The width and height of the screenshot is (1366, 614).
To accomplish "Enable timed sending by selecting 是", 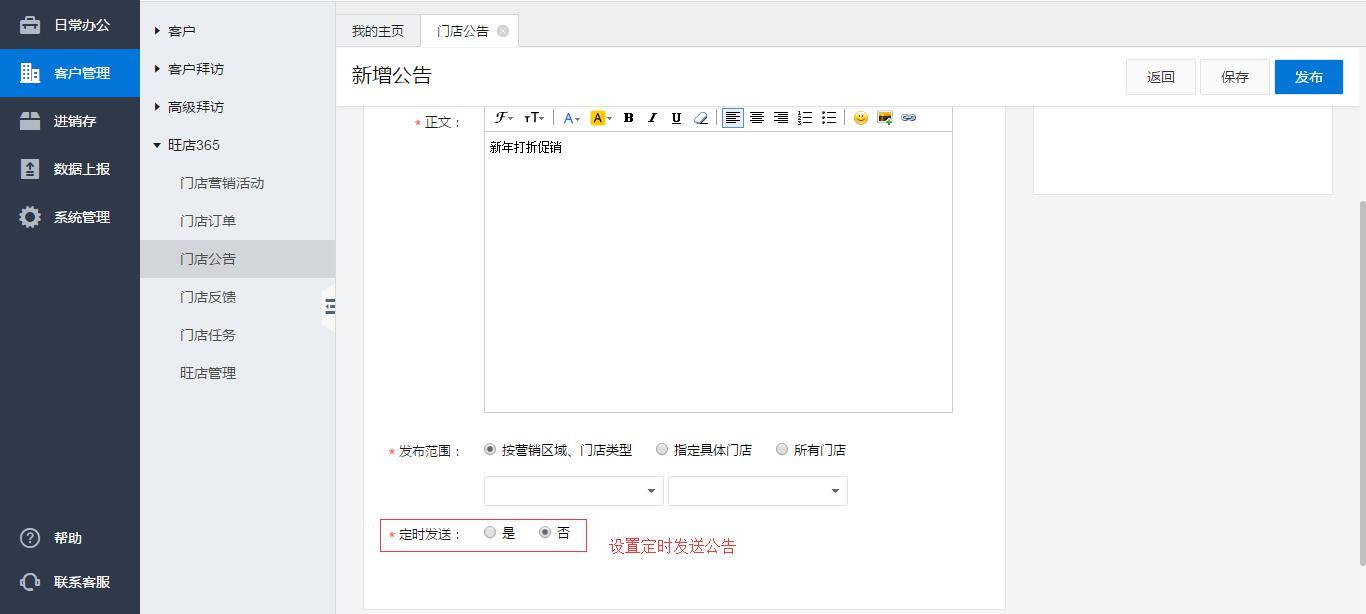I will 490,533.
